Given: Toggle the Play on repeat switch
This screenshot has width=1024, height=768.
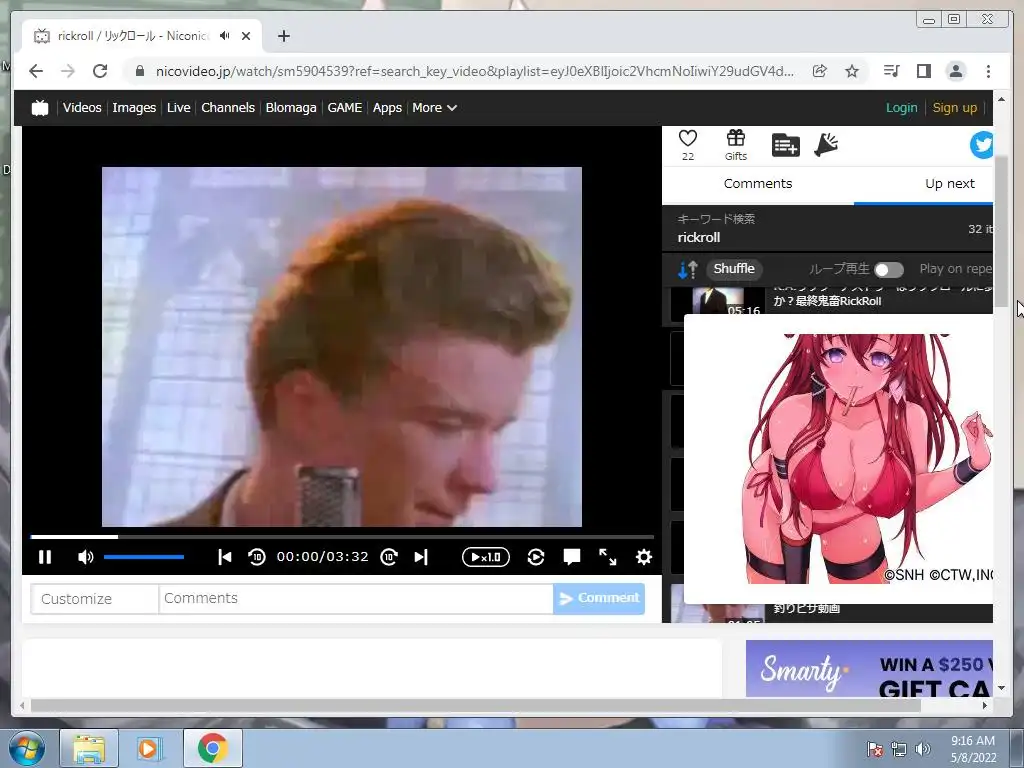Looking at the screenshot, I should tap(889, 270).
